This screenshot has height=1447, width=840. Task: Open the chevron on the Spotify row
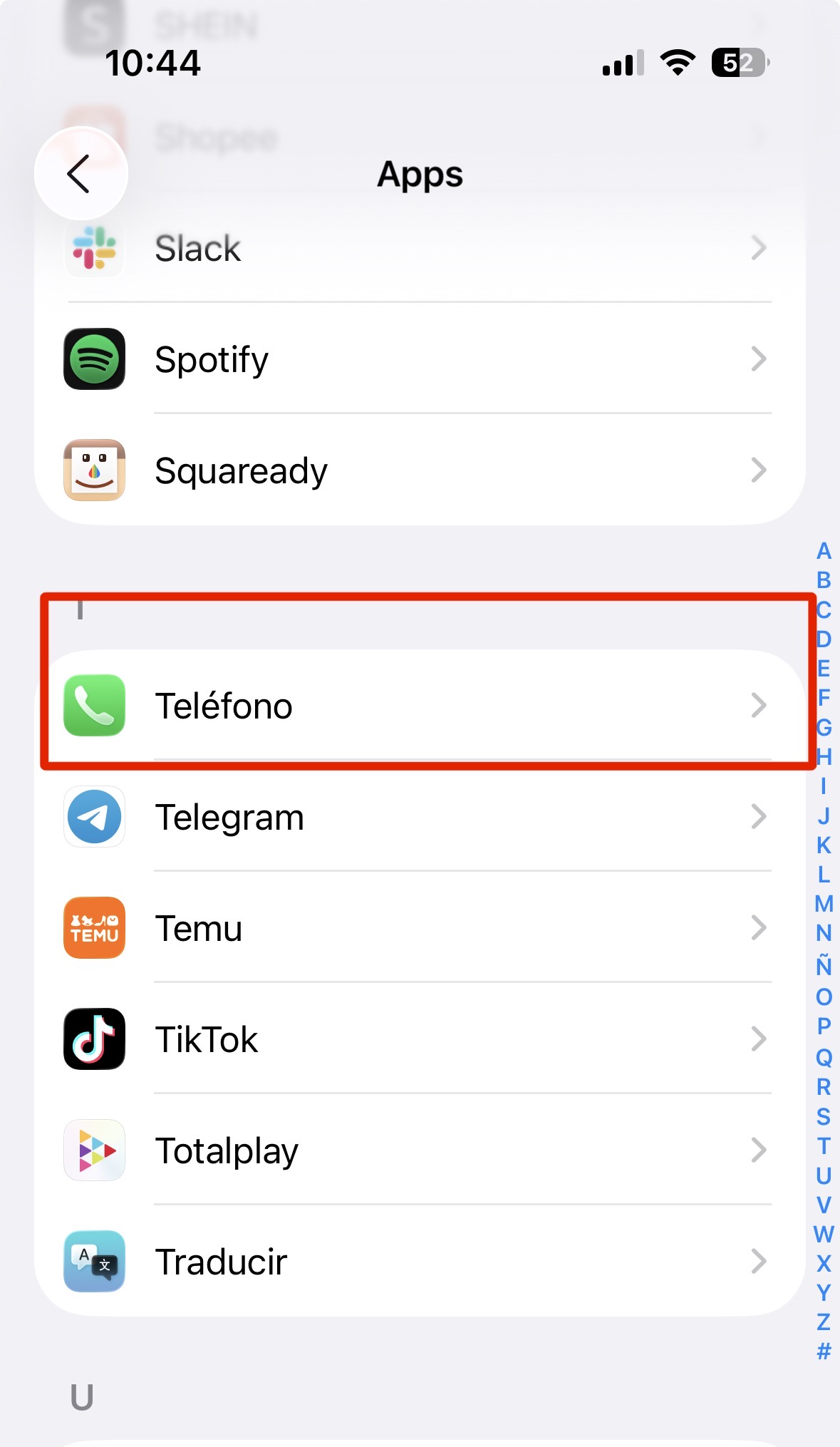759,359
